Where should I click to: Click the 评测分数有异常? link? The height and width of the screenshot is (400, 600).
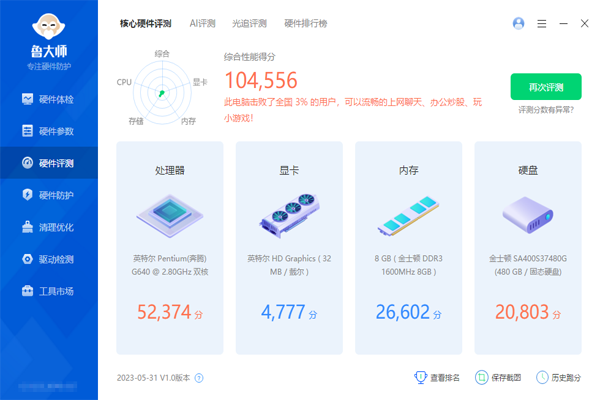click(x=545, y=109)
